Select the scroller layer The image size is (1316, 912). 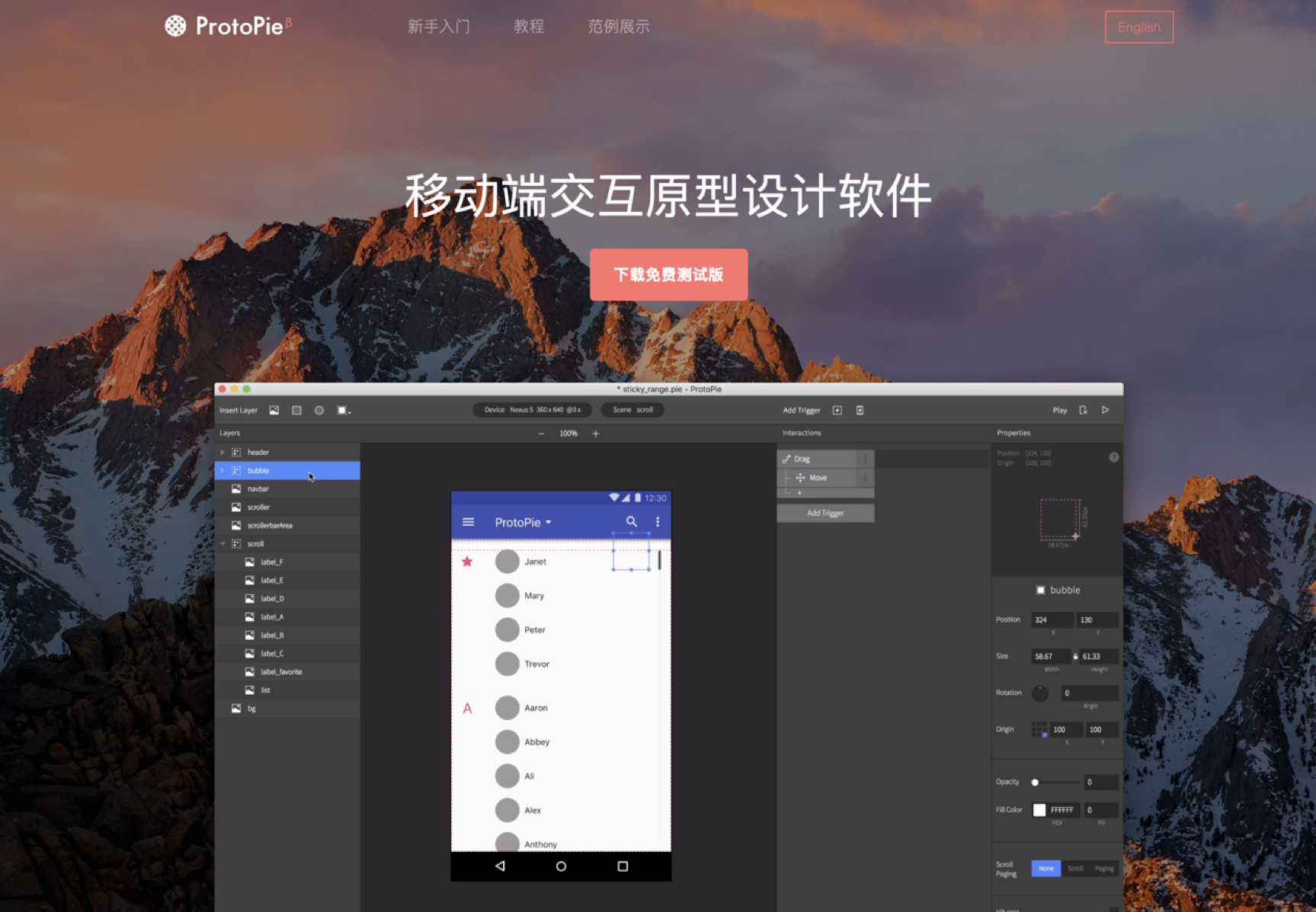(287, 507)
